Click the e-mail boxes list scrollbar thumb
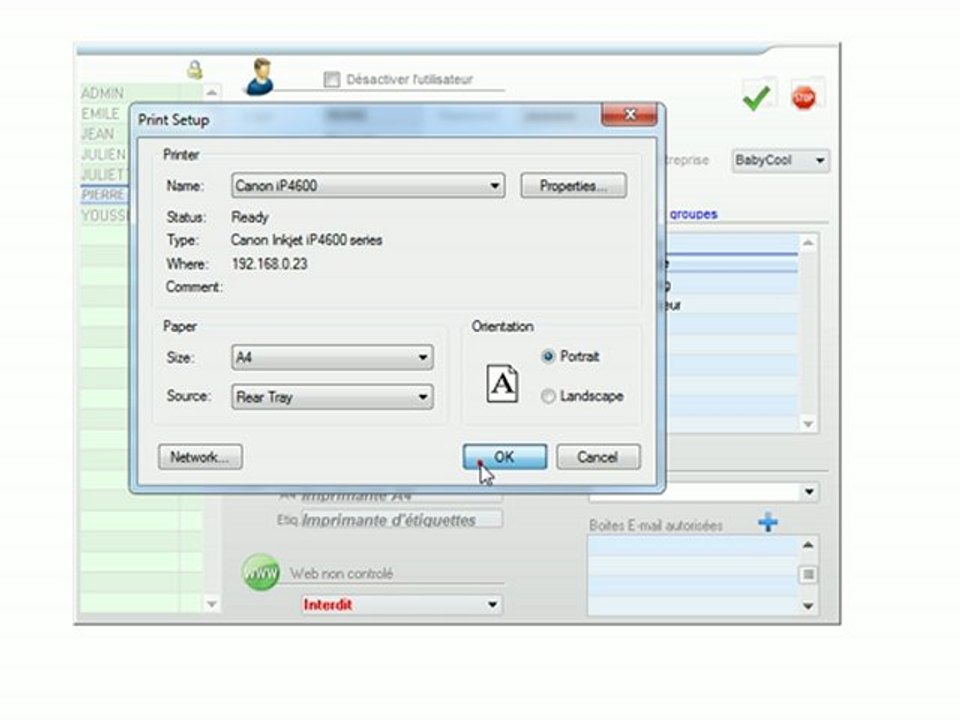960x720 pixels. (x=808, y=574)
